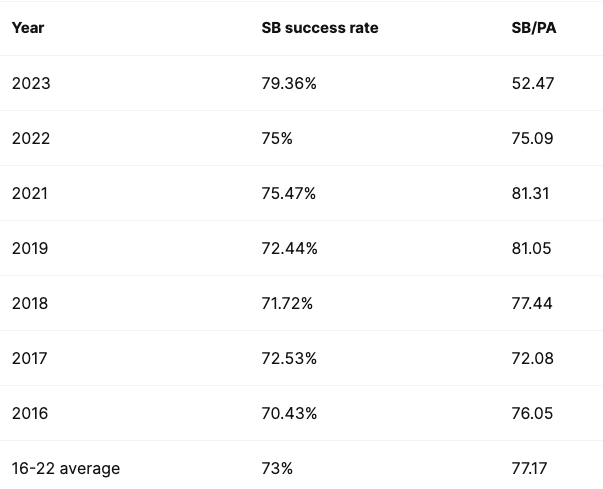Select the 2023 year cell

[x=31, y=83]
